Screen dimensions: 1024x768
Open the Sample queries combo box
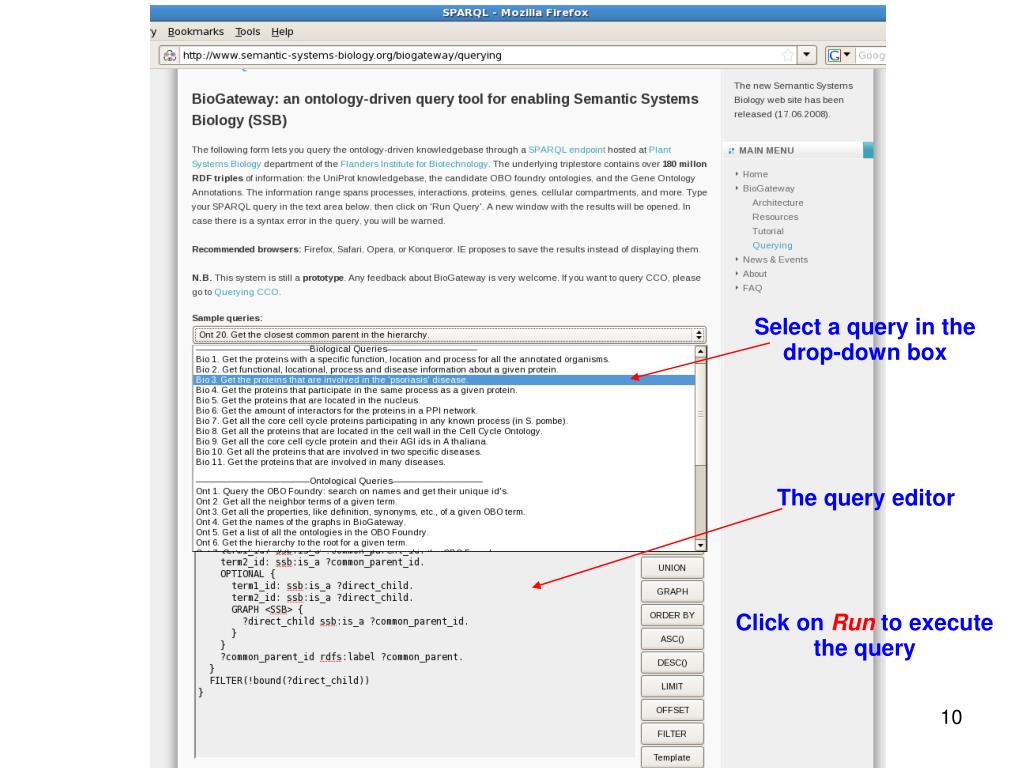point(449,335)
